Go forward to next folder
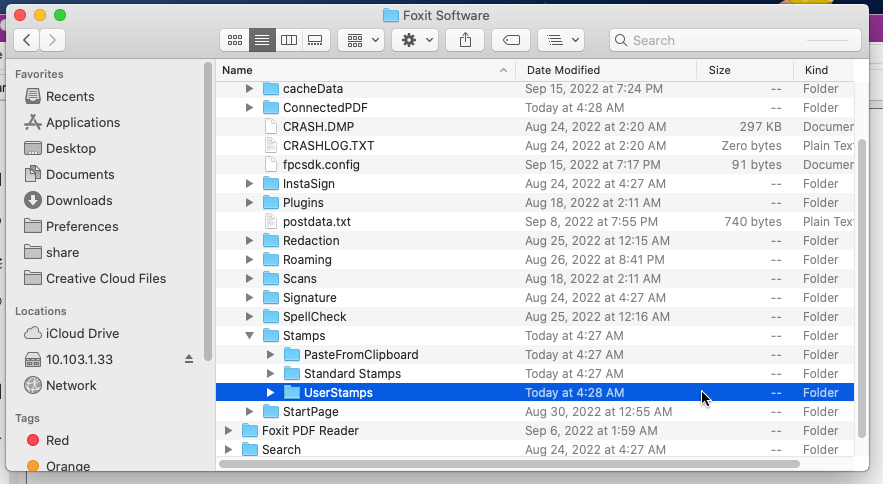The image size is (883, 484). 52,40
